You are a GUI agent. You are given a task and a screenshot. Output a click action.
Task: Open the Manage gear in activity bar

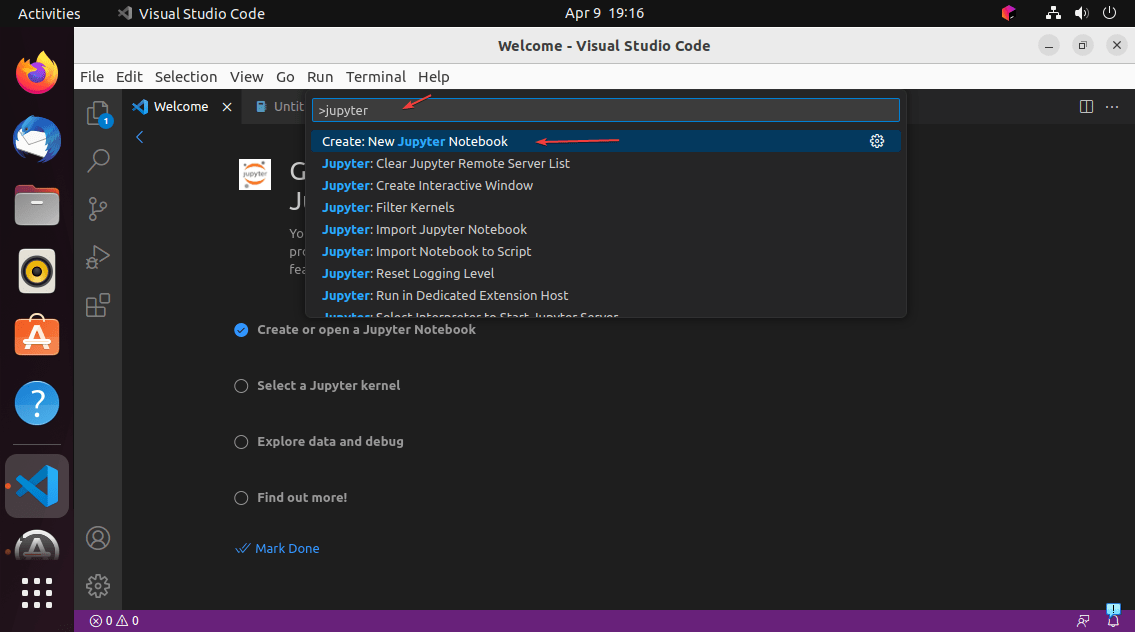pyautogui.click(x=98, y=586)
